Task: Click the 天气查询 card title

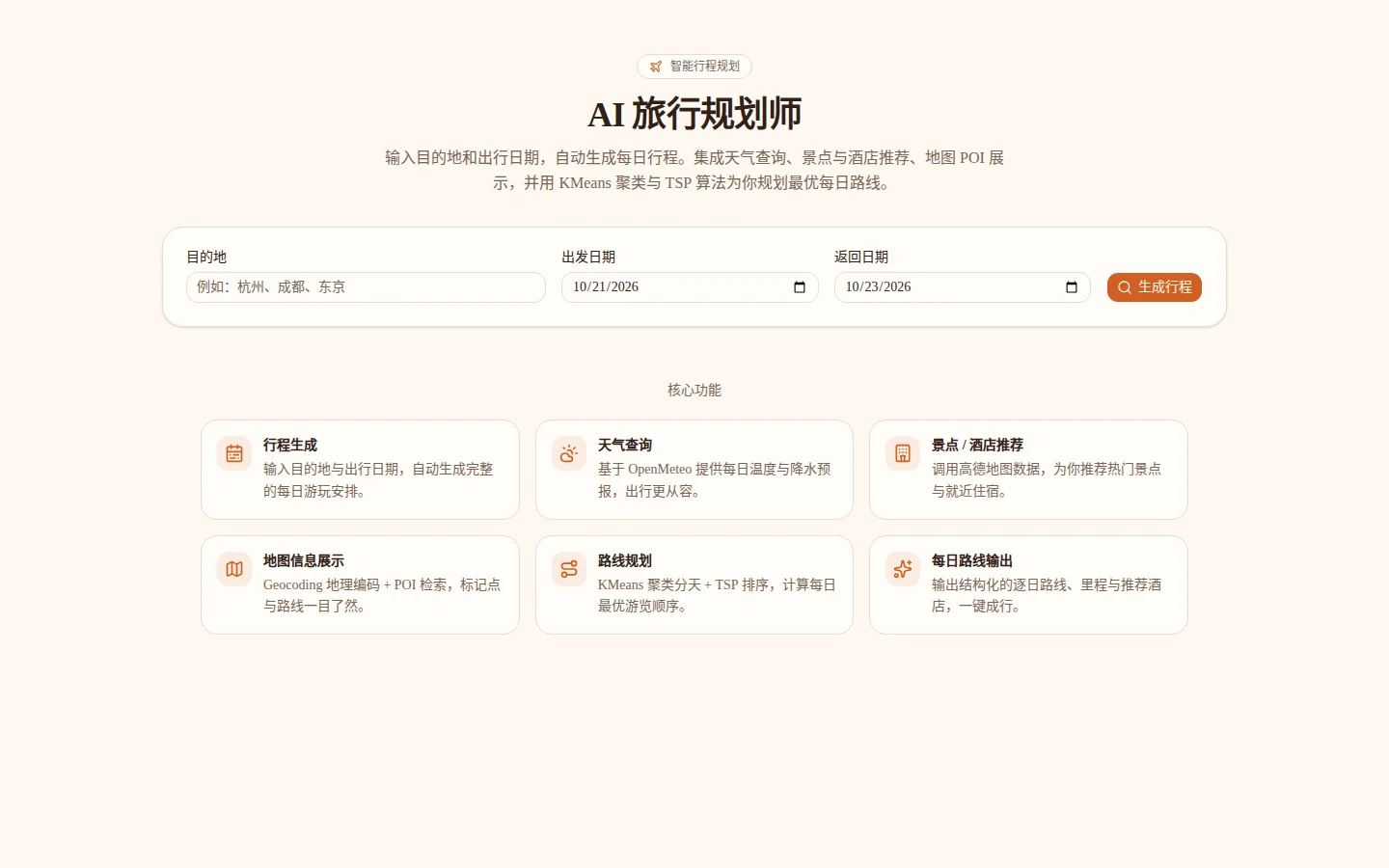Action: click(x=625, y=445)
